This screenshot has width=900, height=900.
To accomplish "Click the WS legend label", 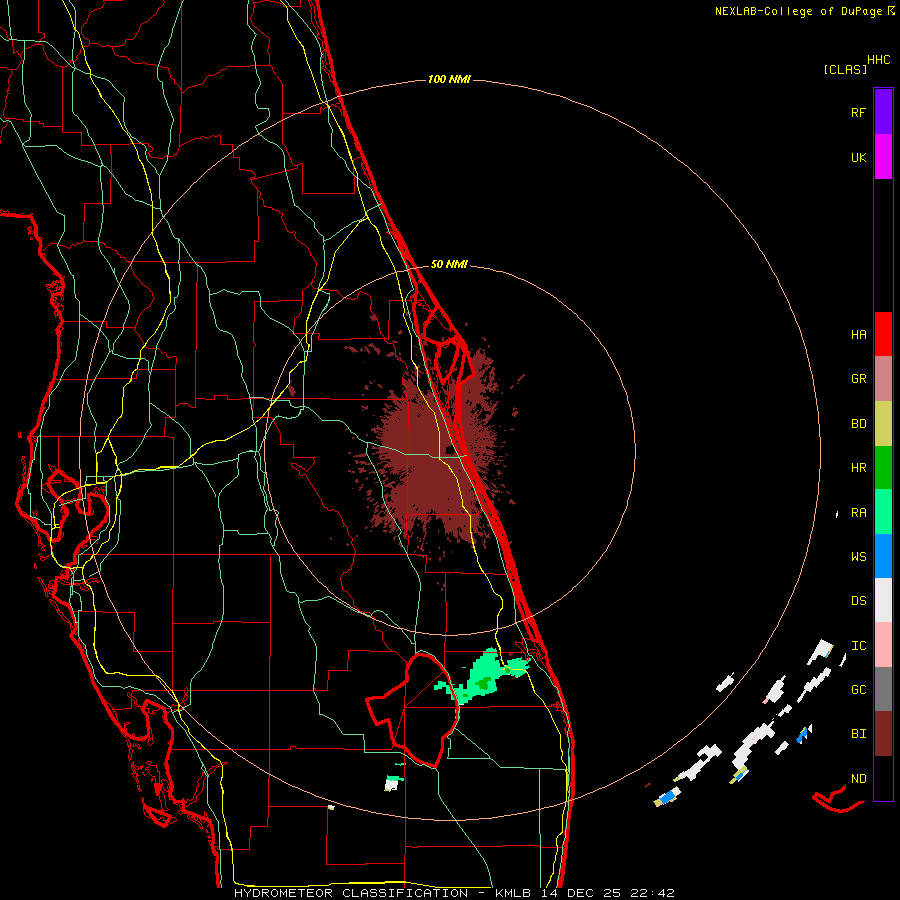I will [858, 557].
